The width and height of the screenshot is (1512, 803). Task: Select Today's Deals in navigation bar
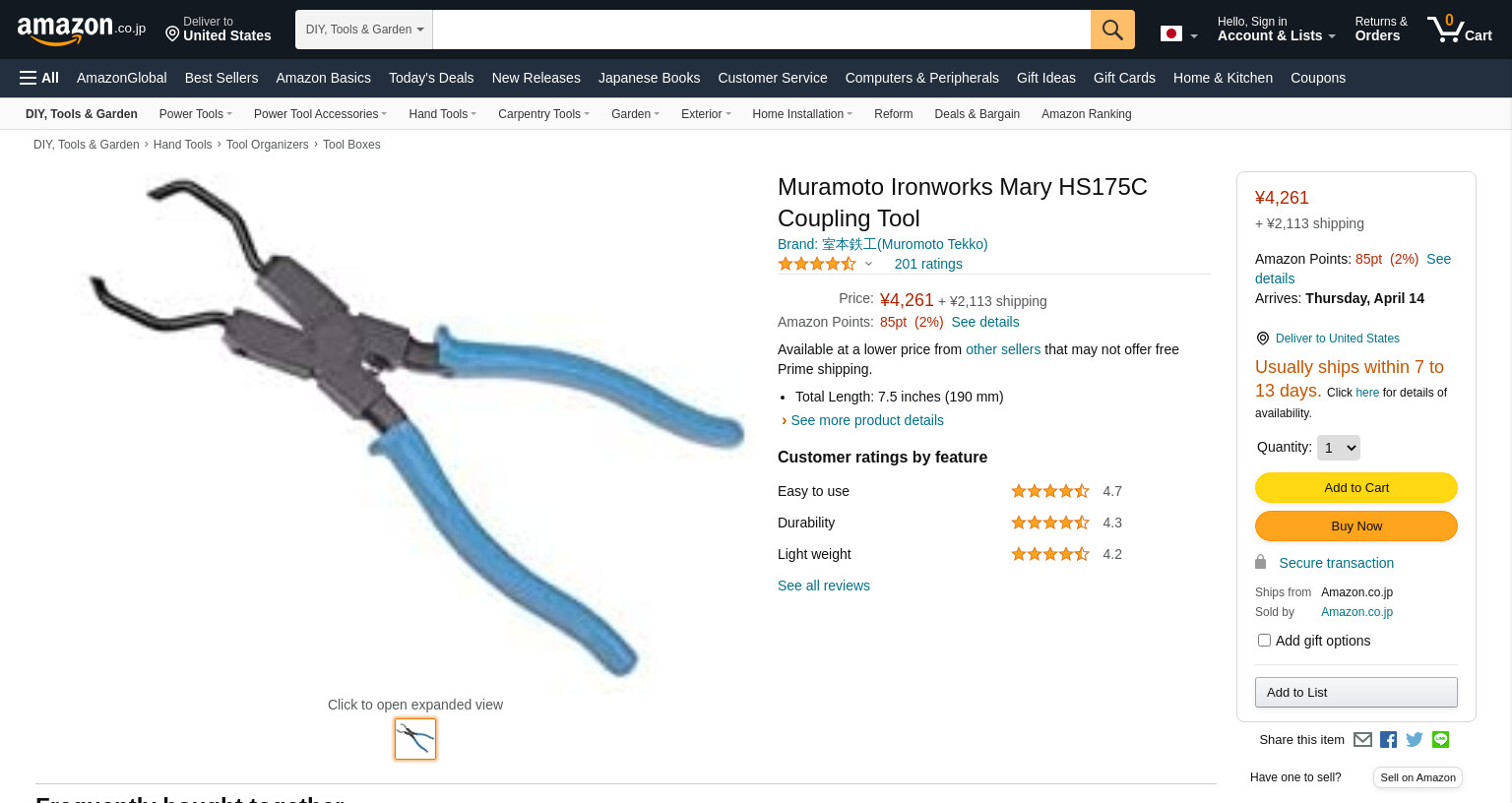431,78
